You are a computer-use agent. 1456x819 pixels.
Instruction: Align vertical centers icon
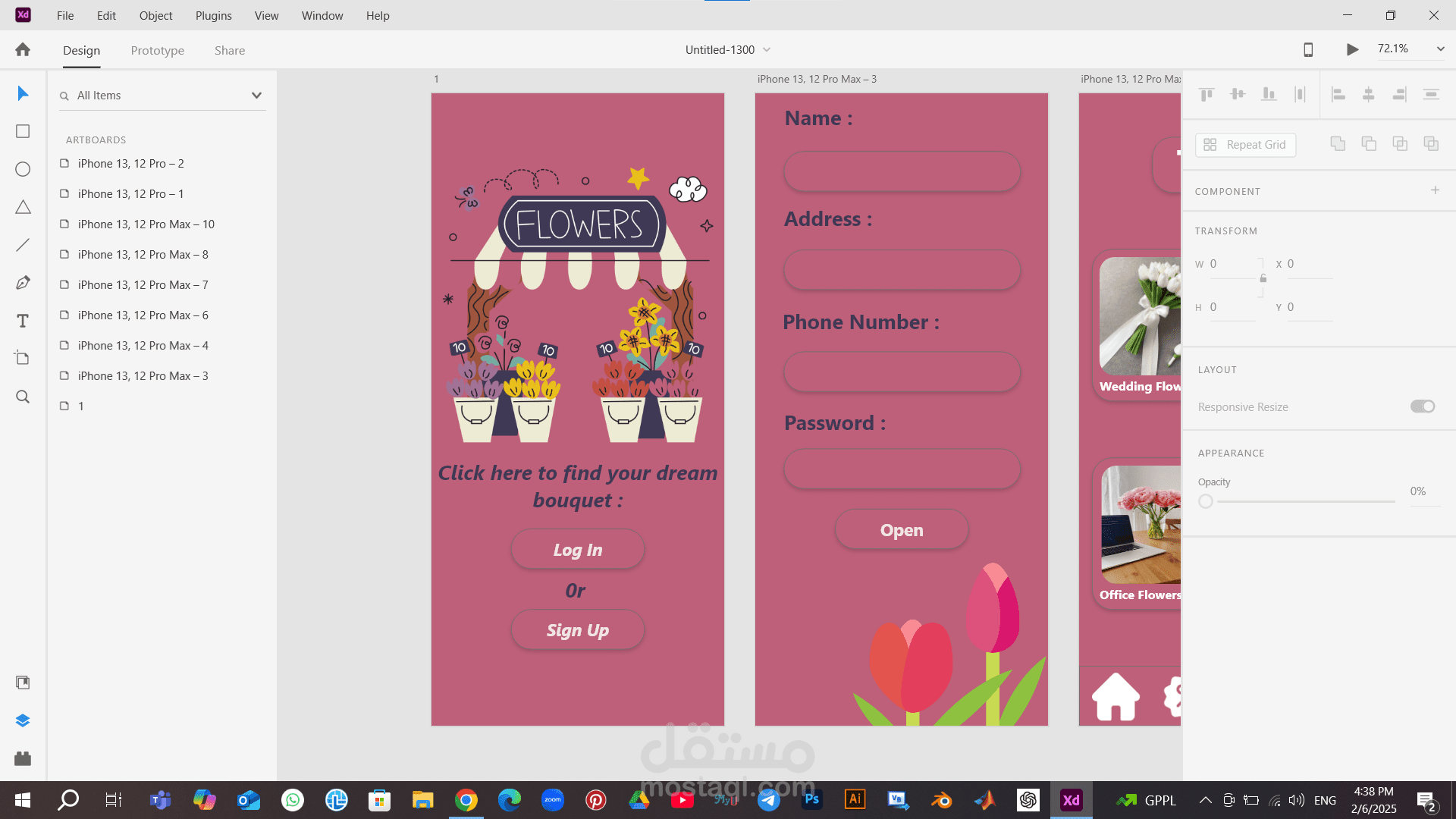pyautogui.click(x=1238, y=94)
